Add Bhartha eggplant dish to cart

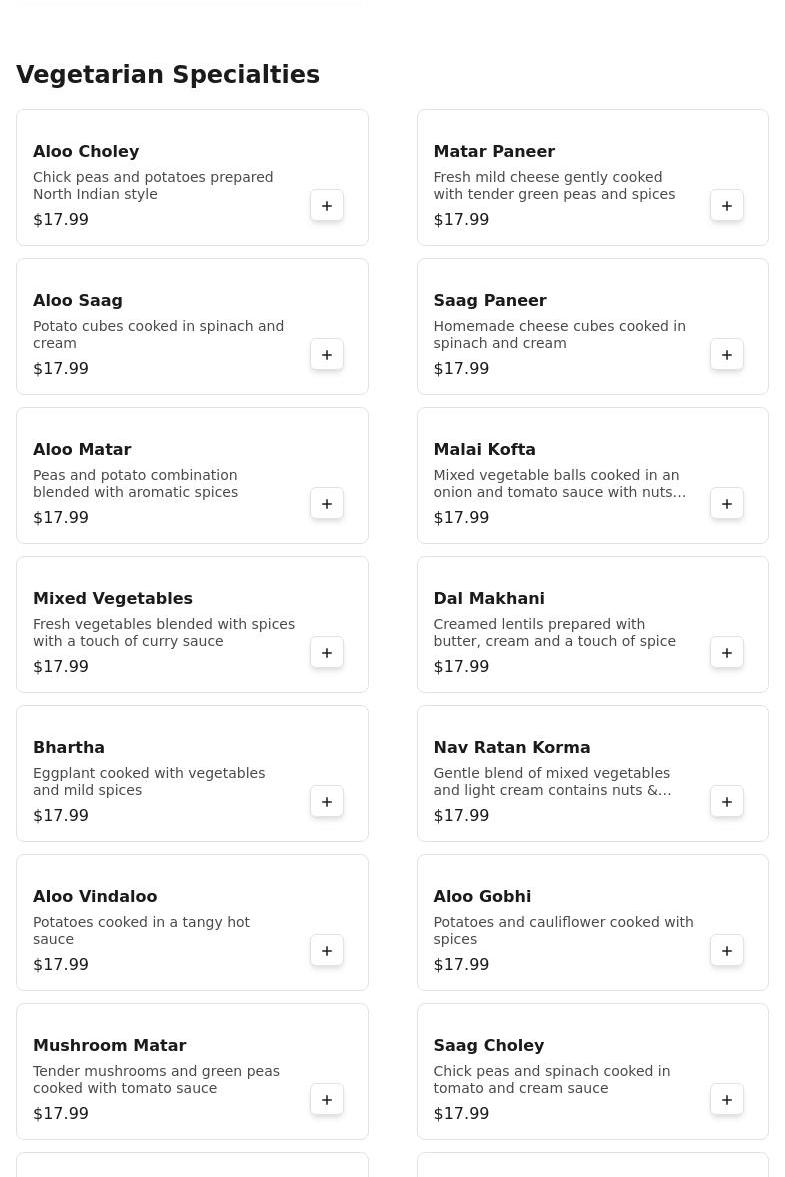coord(327,802)
